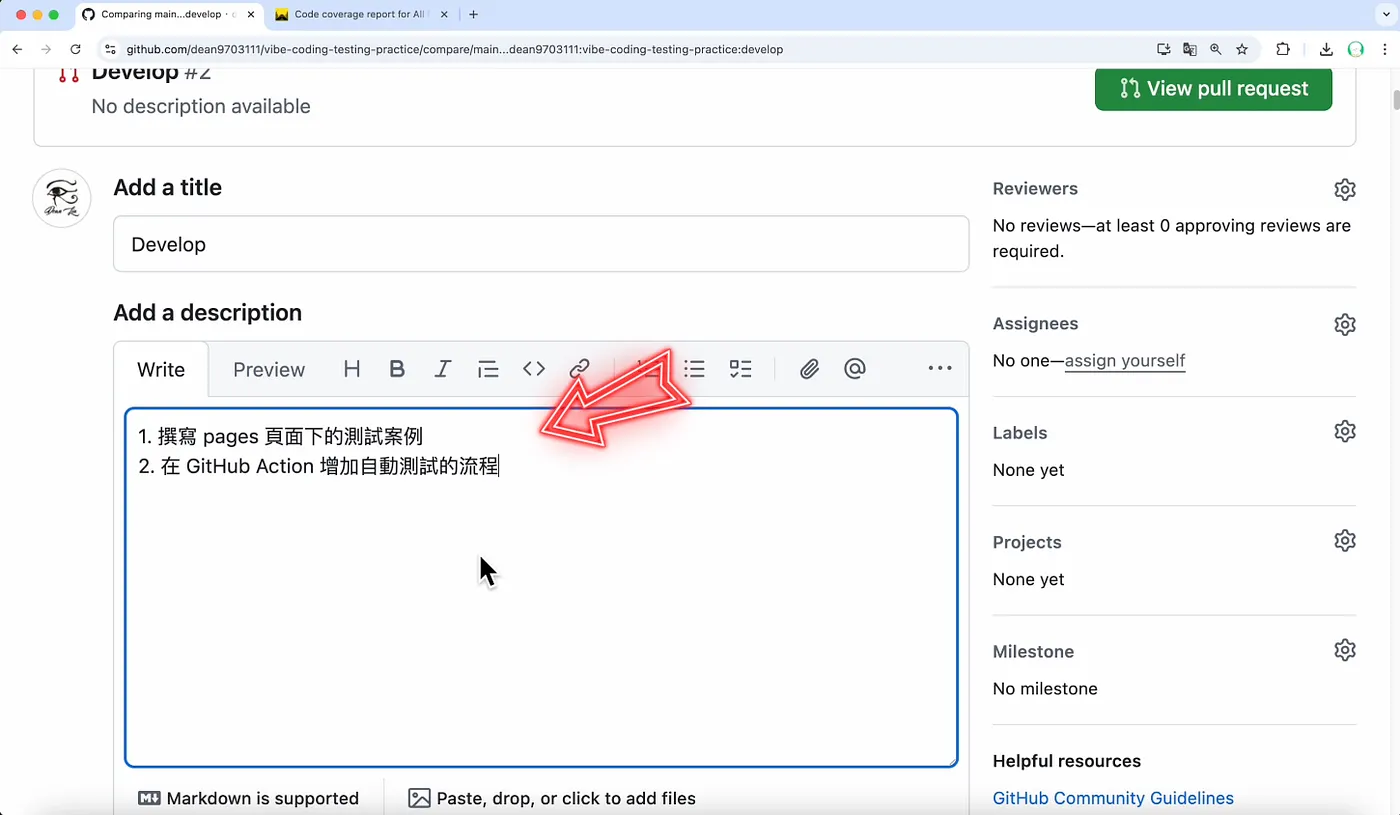Open more formatting options ellipsis
This screenshot has height=815, width=1400.
click(940, 369)
